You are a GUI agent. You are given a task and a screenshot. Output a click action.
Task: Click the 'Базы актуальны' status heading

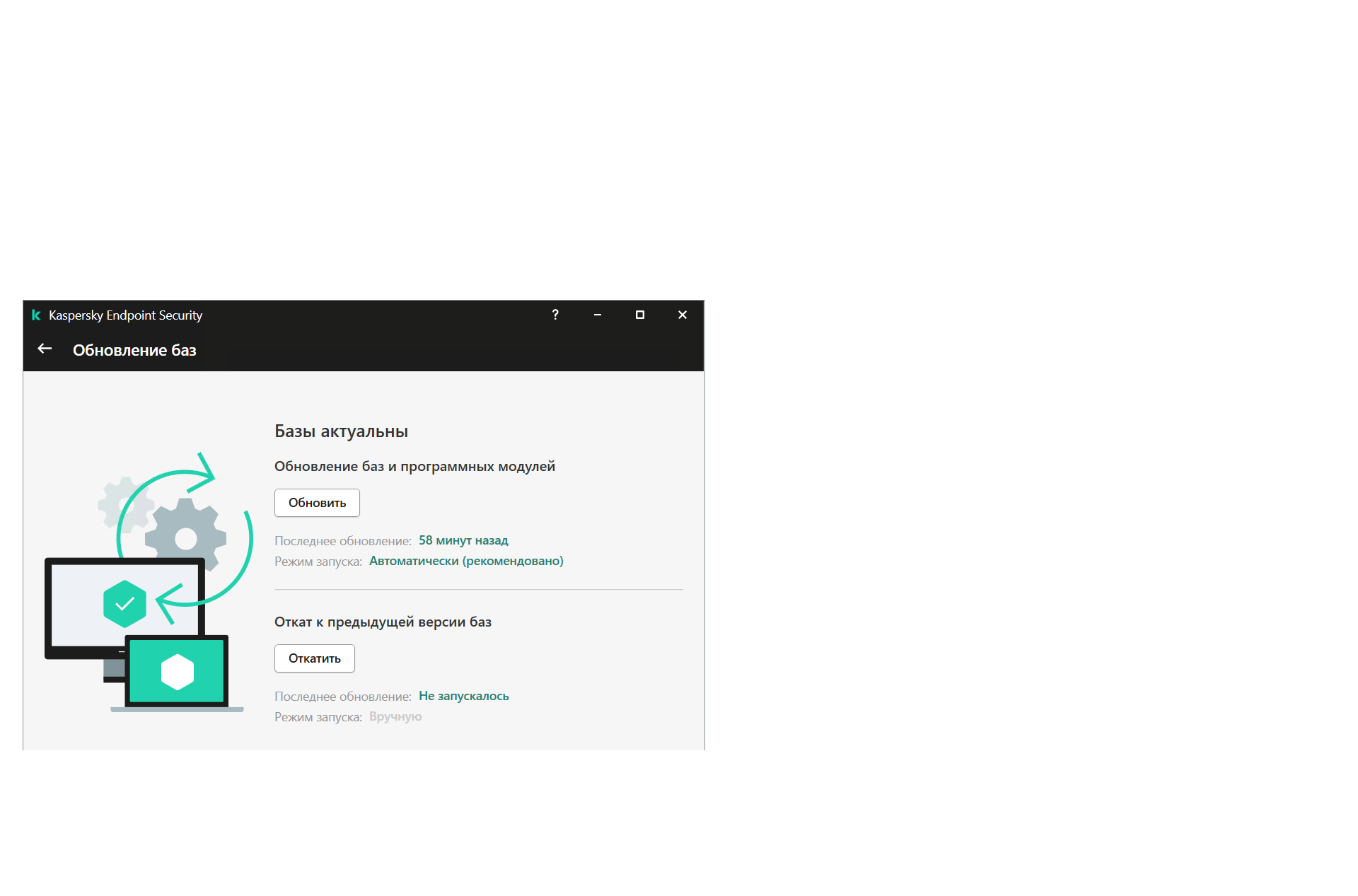pos(341,431)
